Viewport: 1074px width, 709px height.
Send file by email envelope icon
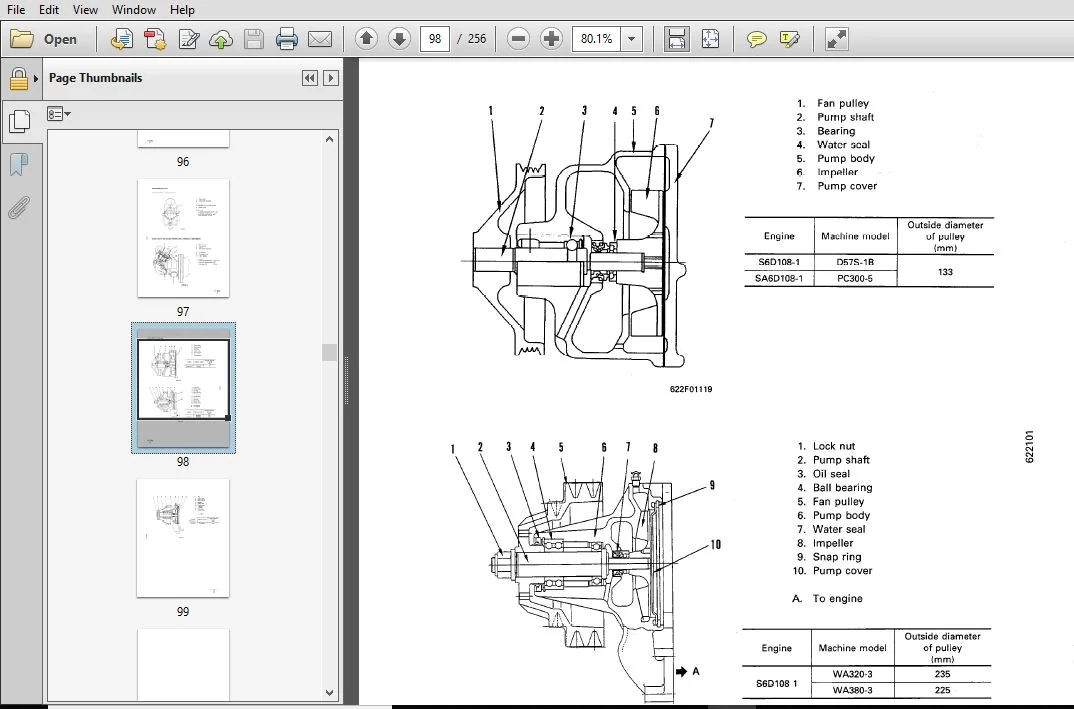[320, 39]
